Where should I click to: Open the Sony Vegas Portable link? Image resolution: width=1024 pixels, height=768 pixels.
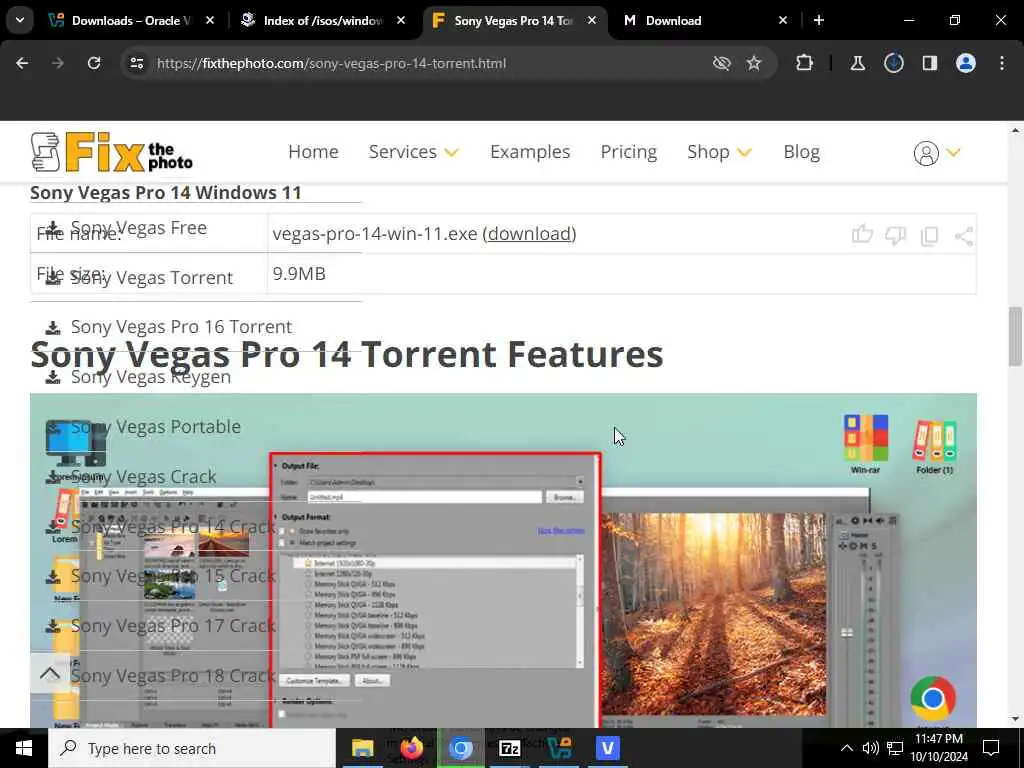click(x=156, y=426)
